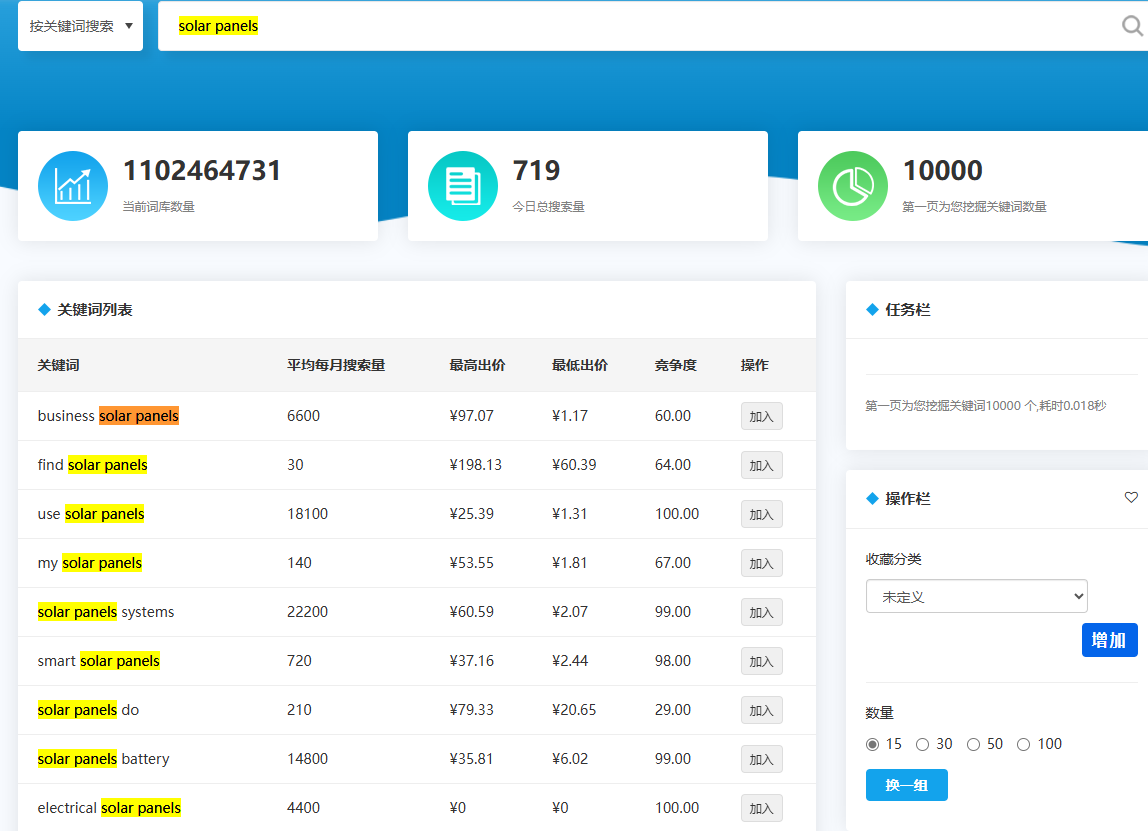
Task: Select the 15 quantity radio option
Action: pos(873,744)
